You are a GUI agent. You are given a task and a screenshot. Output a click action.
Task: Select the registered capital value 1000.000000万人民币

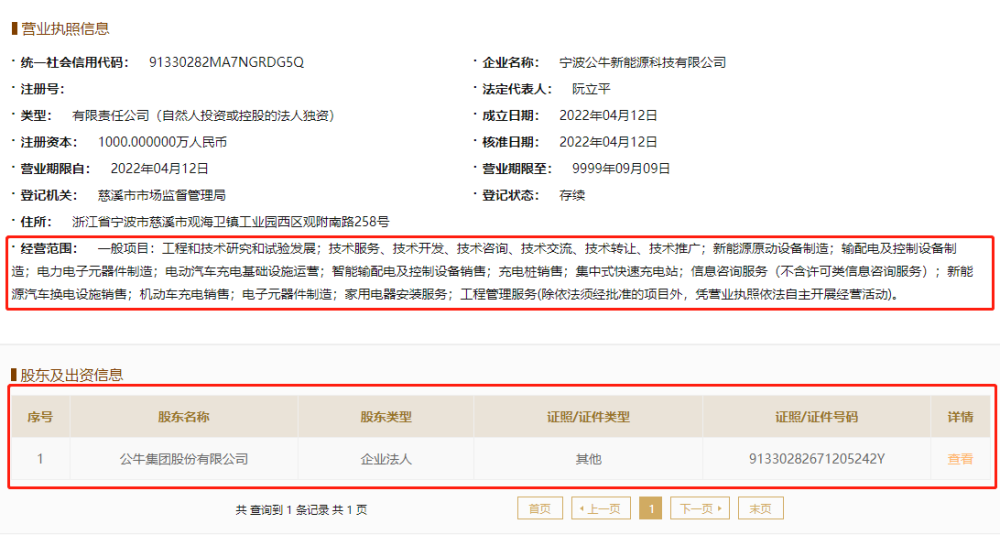coord(163,142)
